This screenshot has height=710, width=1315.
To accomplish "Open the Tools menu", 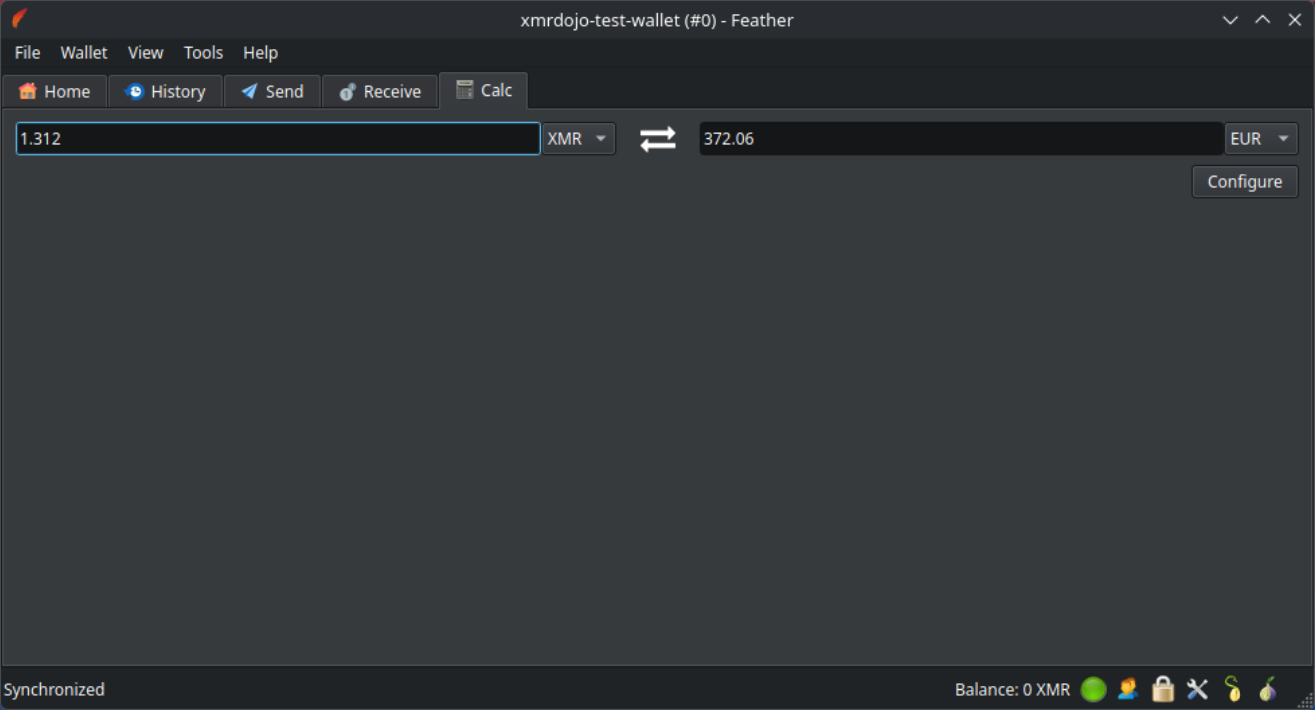I will pyautogui.click(x=203, y=53).
